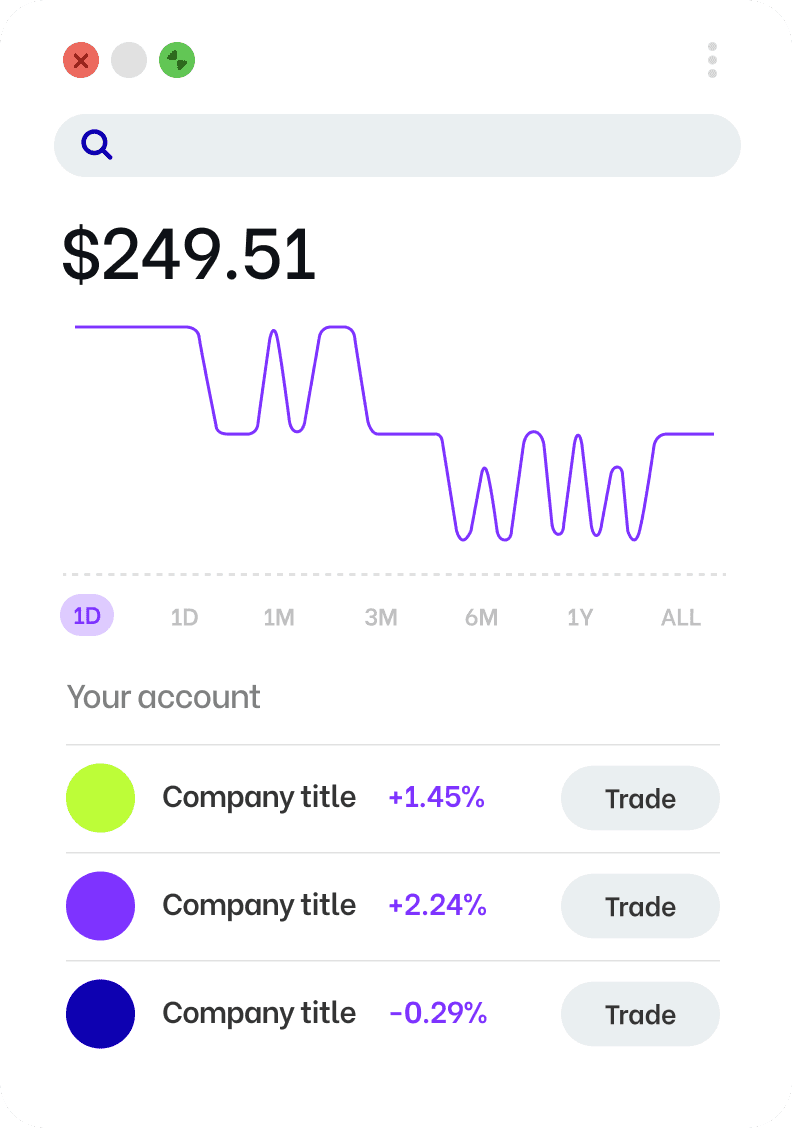Select the lime green company logo
This screenshot has width=792, height=1128.
pyautogui.click(x=101, y=798)
